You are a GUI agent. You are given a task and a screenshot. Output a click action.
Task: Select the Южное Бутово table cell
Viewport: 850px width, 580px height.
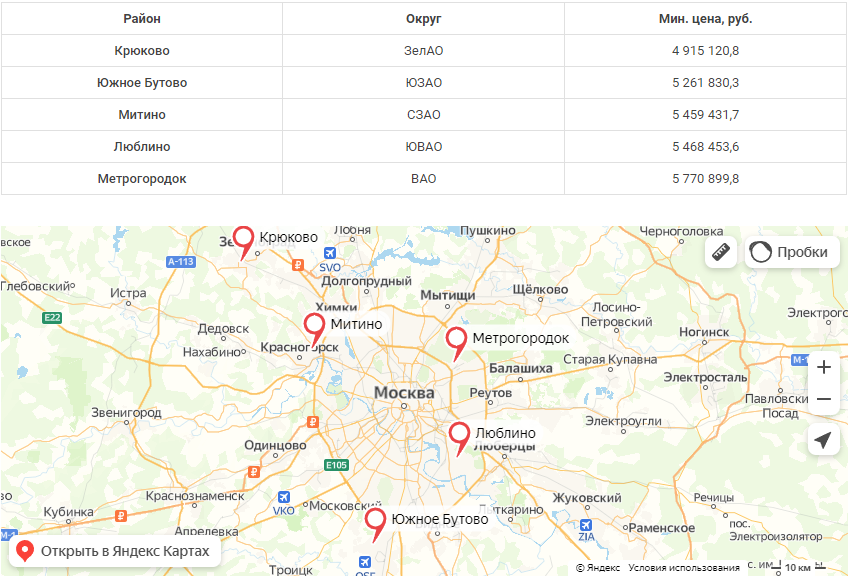coord(142,83)
